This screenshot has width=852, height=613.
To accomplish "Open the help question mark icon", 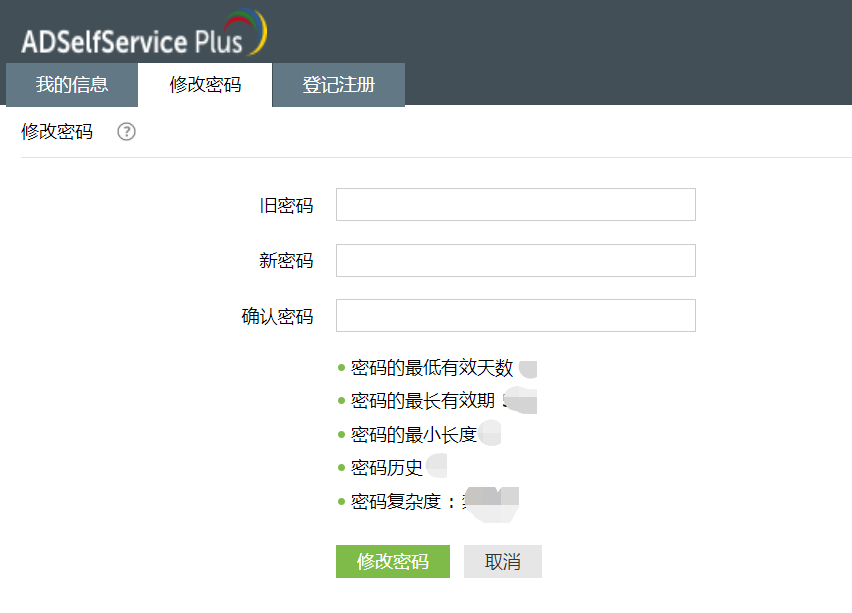I will pos(126,132).
